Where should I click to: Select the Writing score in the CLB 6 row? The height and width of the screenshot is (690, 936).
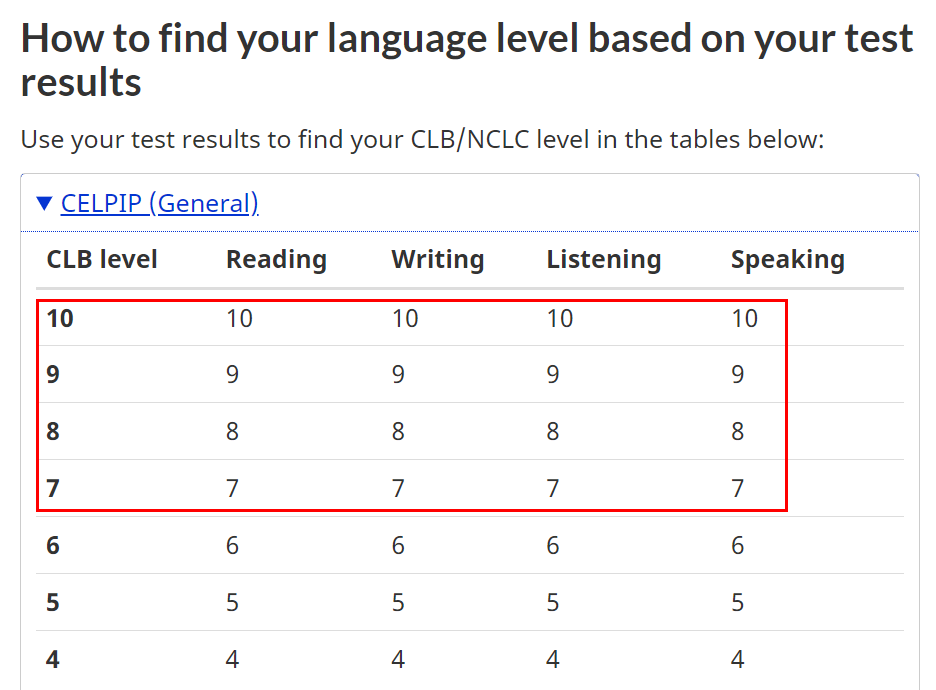tap(398, 546)
